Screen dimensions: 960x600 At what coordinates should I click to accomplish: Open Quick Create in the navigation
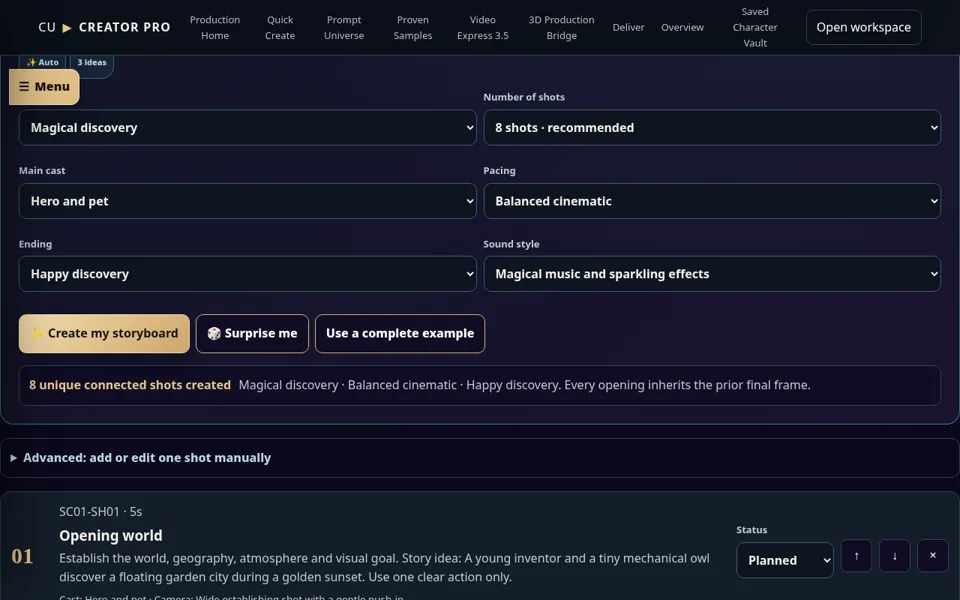point(280,28)
